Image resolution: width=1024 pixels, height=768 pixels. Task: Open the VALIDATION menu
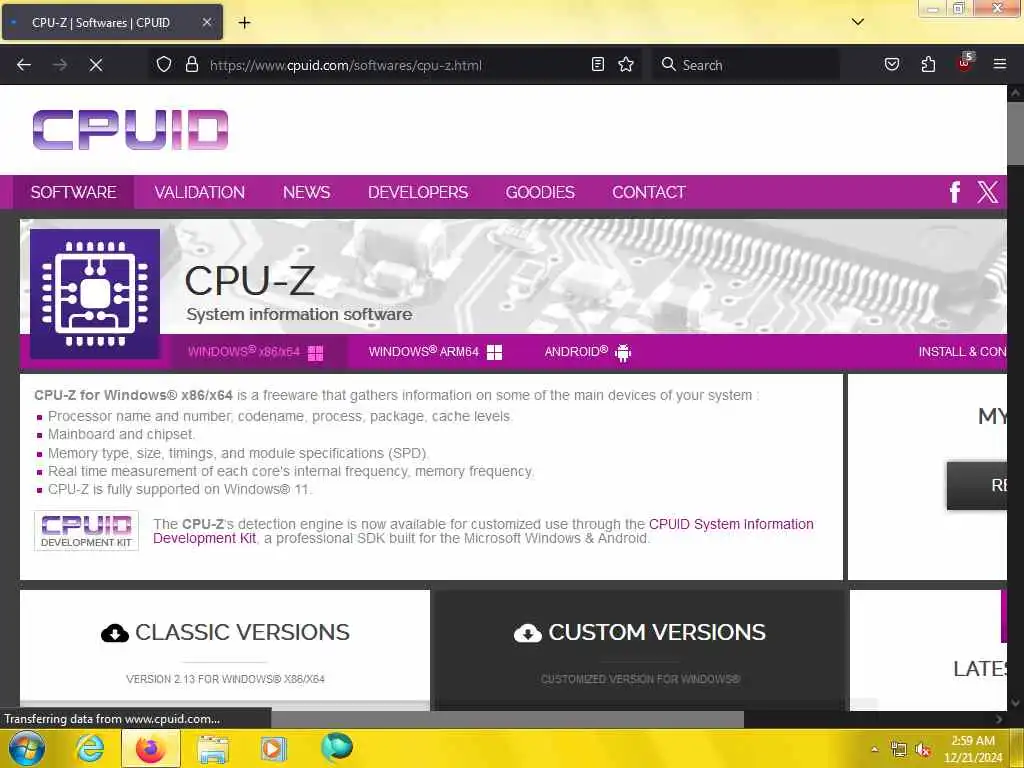pyautogui.click(x=199, y=192)
